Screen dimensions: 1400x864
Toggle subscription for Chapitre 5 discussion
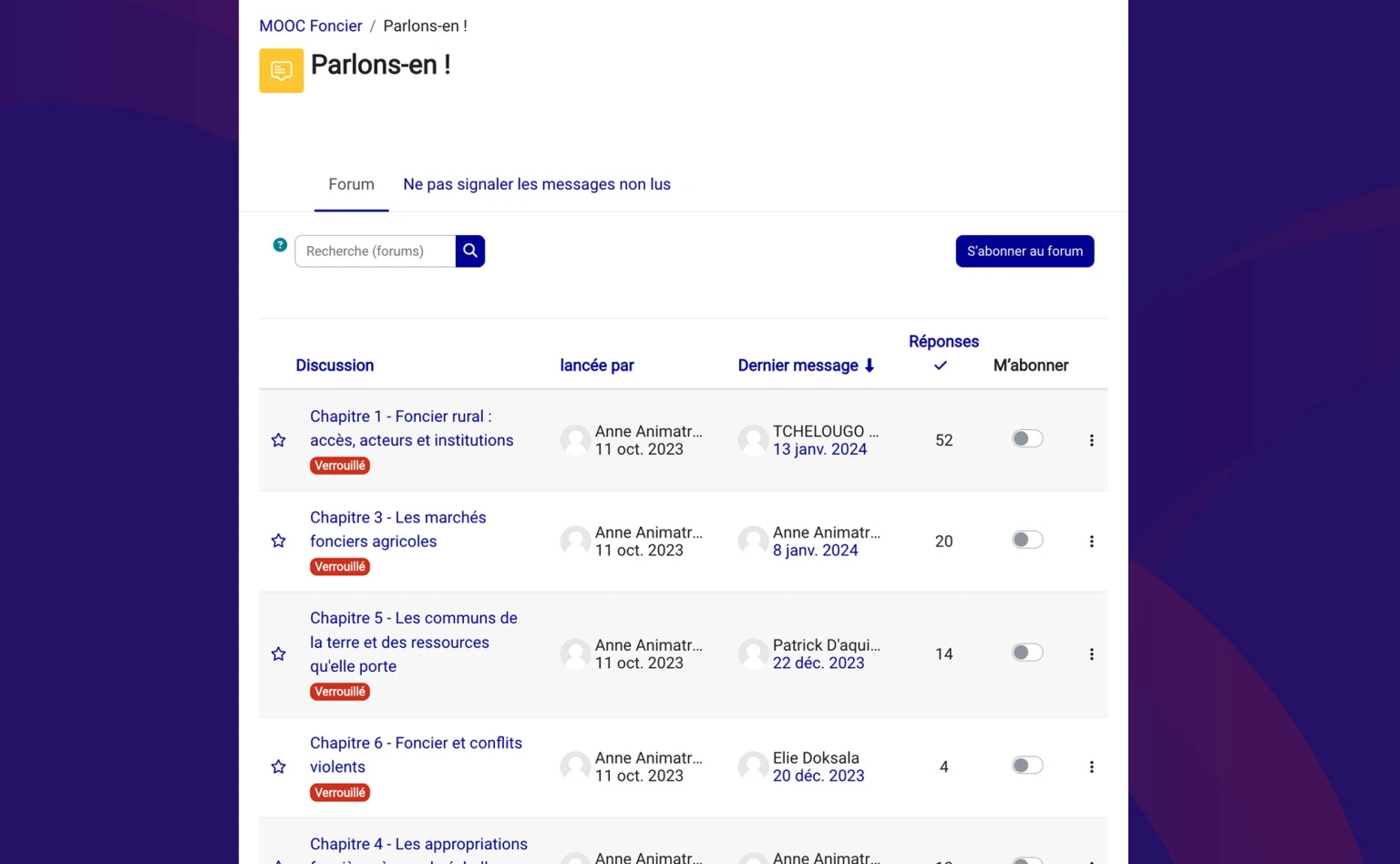click(x=1027, y=653)
